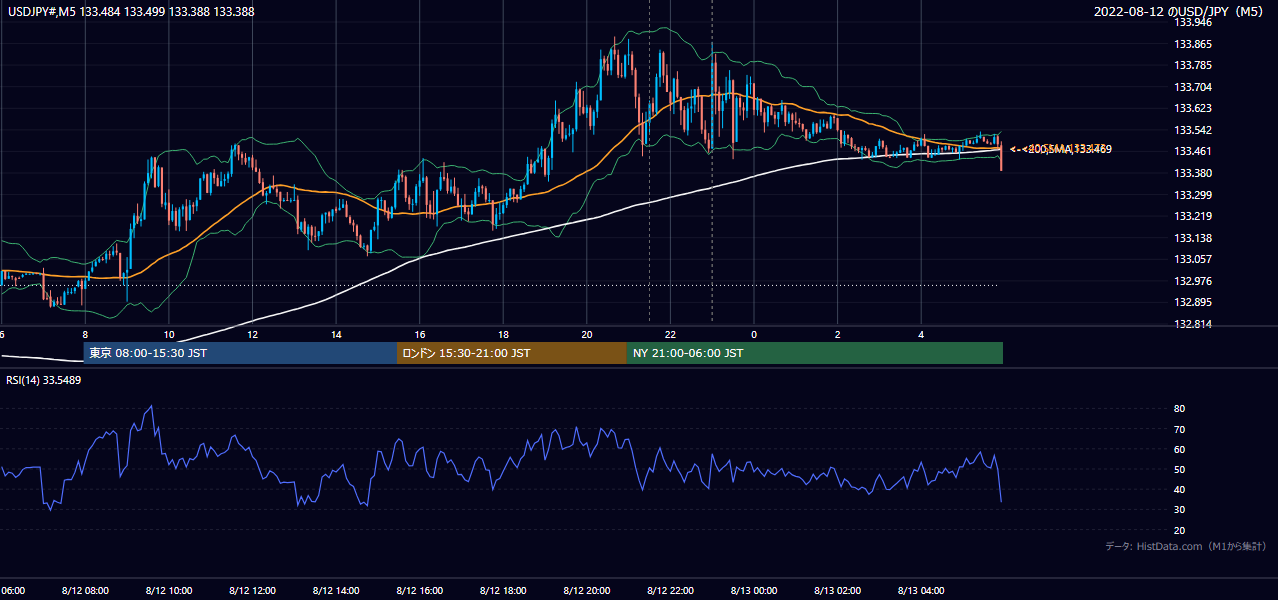This screenshot has width=1278, height=600.
Task: Pick price axis value 133.380
Action: pyautogui.click(x=1194, y=173)
